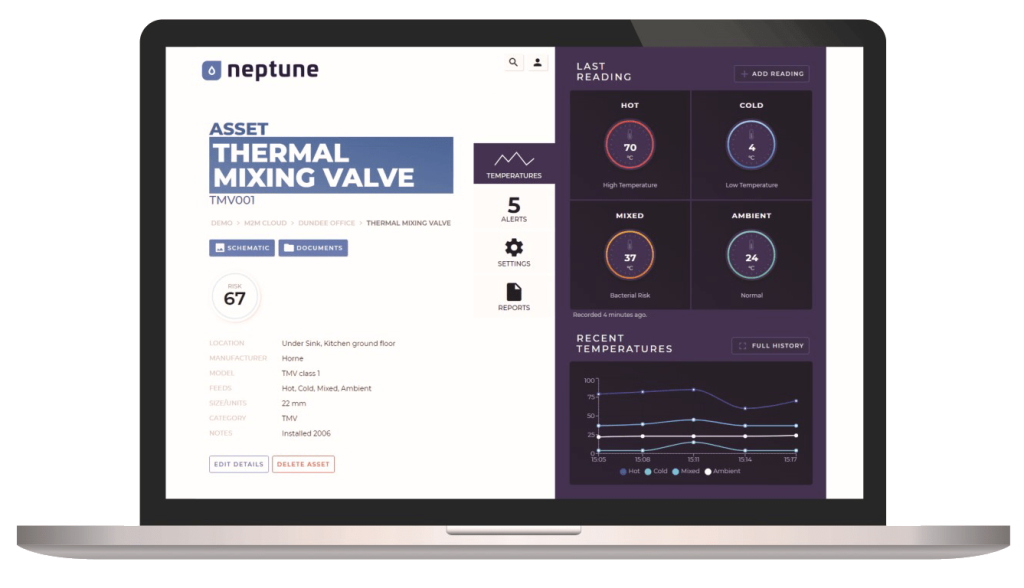Click the DELETE ASSET button

[303, 464]
